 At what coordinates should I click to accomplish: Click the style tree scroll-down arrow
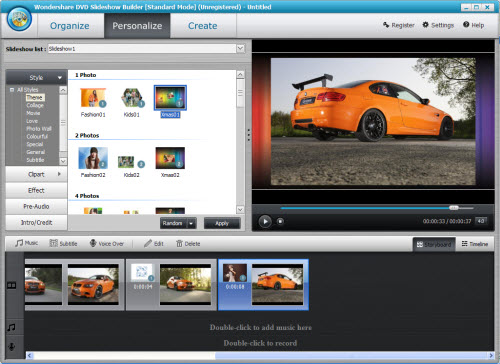[63, 161]
